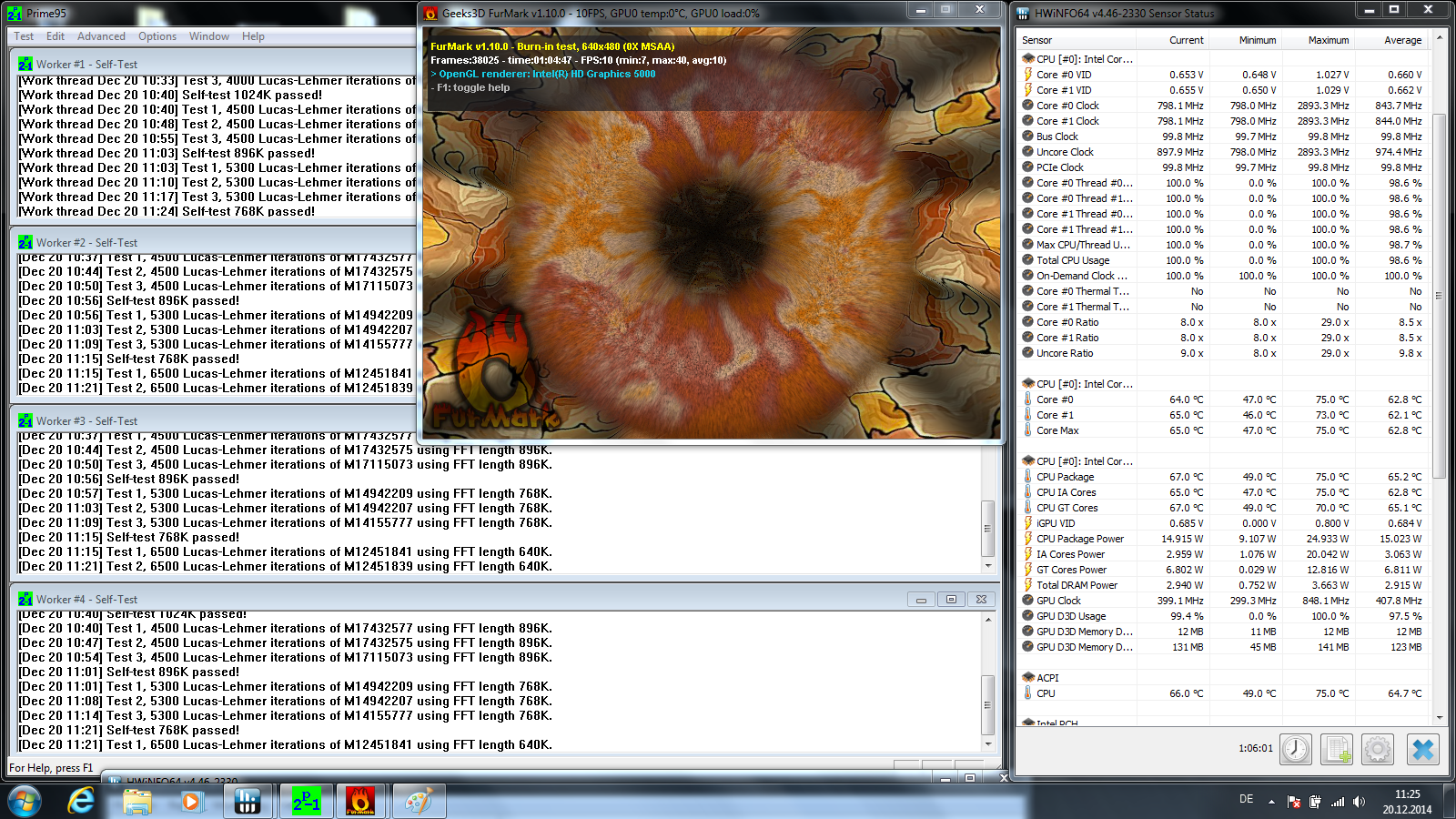This screenshot has height=819, width=1456.
Task: Click the Worker #3 scrollbar thumb
Action: 987,528
